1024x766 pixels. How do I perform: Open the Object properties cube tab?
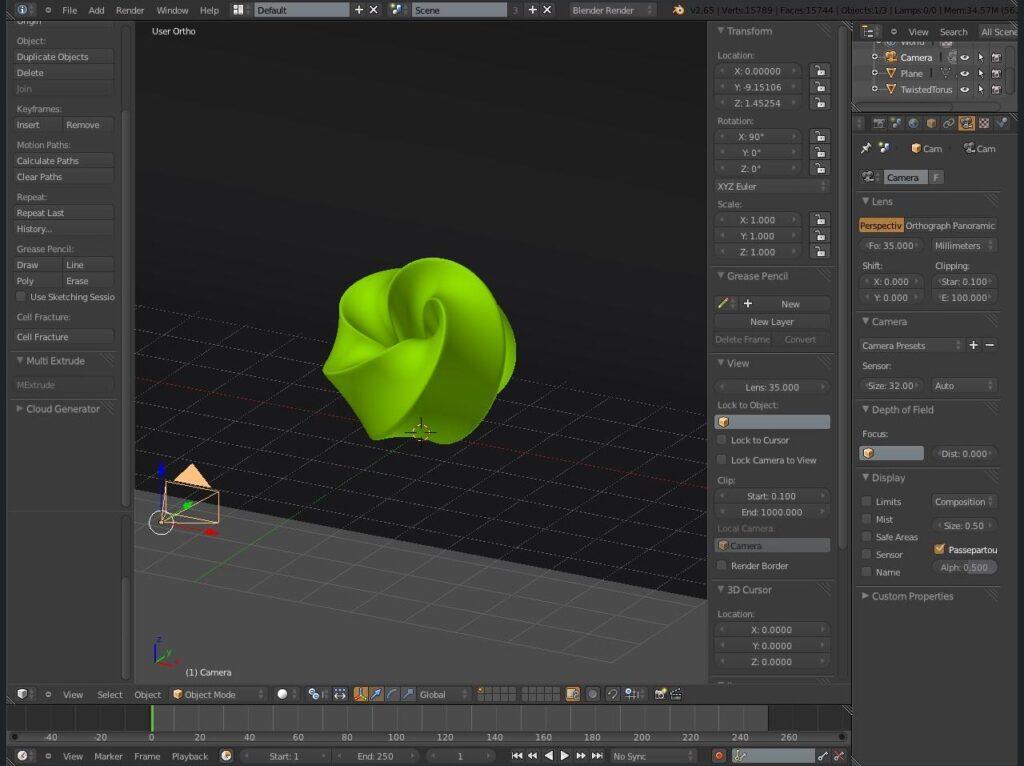tap(931, 123)
